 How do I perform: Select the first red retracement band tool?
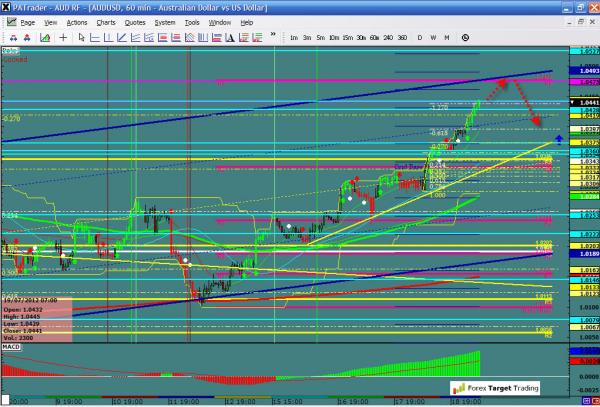pyautogui.click(x=163, y=37)
